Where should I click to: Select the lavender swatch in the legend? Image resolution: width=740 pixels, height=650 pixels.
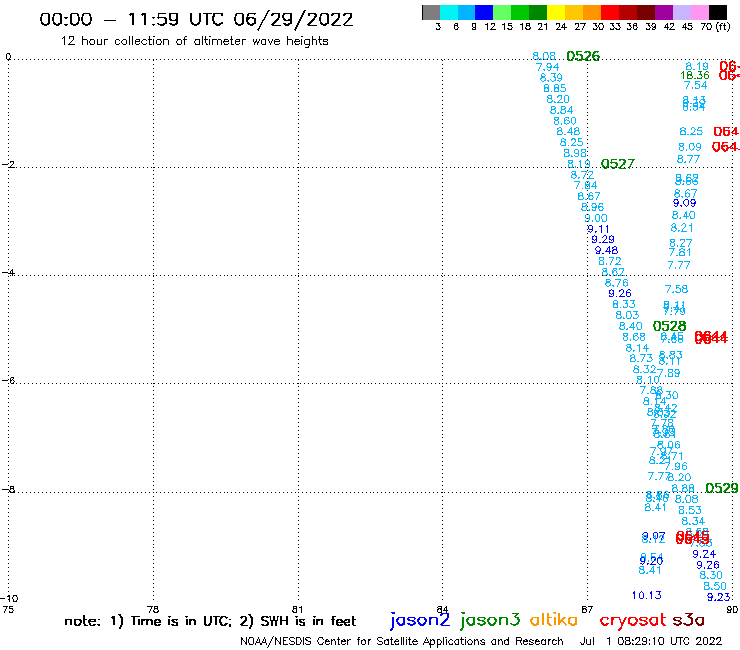click(681, 12)
